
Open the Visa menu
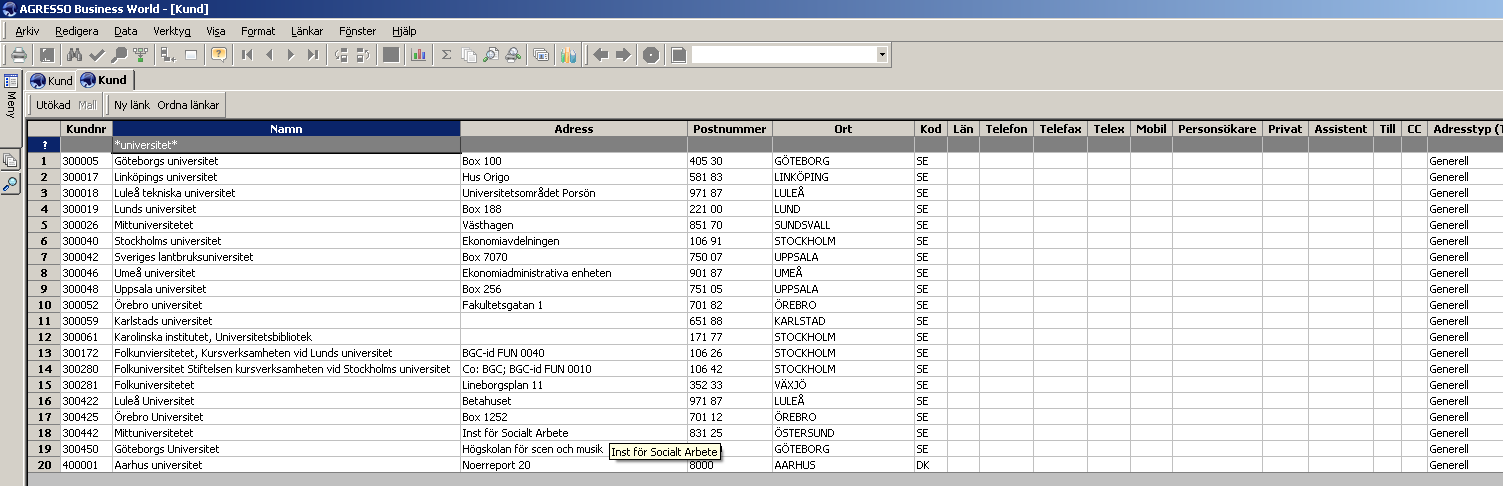click(x=216, y=31)
